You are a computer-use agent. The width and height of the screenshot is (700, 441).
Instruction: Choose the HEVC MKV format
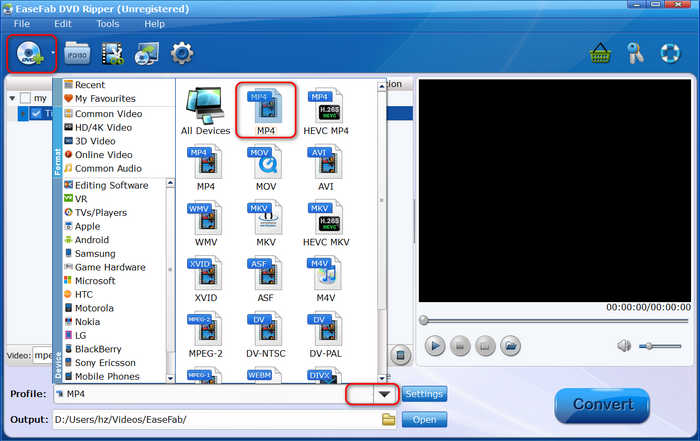click(x=326, y=223)
